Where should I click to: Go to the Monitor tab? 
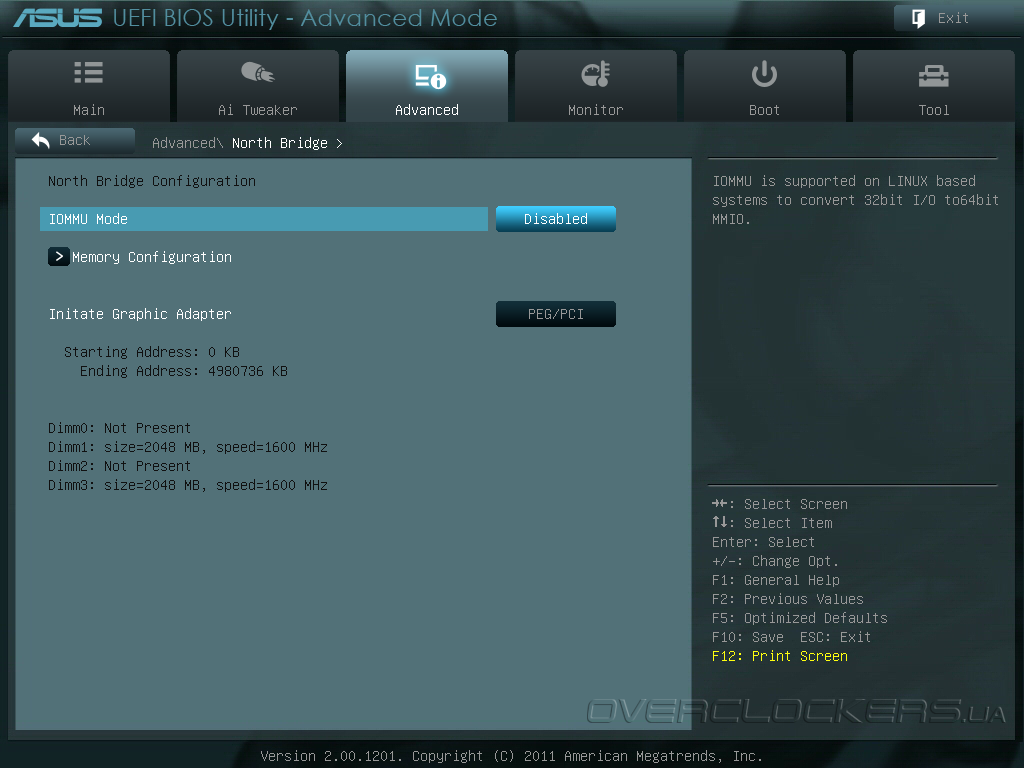(x=596, y=86)
